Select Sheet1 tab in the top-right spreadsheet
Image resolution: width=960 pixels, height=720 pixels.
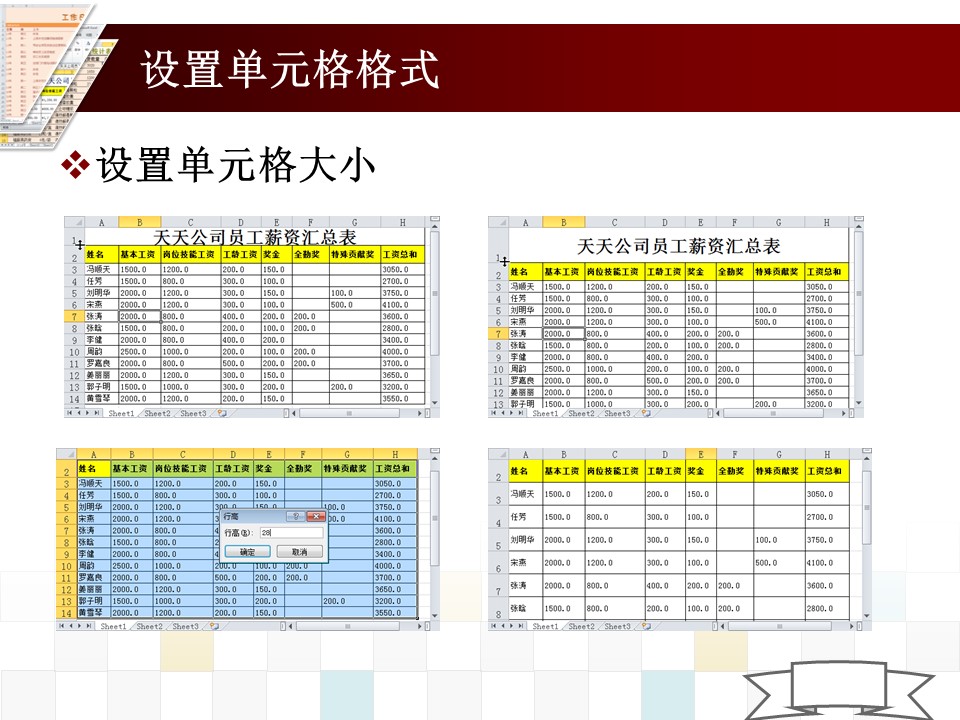pyautogui.click(x=545, y=413)
